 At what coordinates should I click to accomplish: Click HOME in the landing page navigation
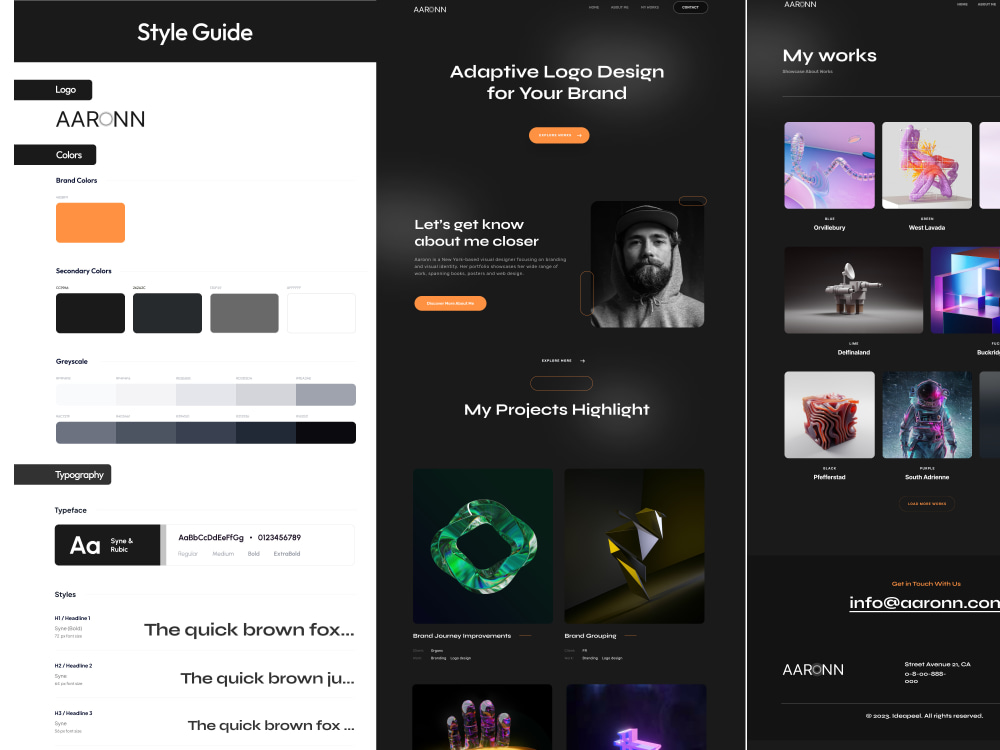[594, 8]
